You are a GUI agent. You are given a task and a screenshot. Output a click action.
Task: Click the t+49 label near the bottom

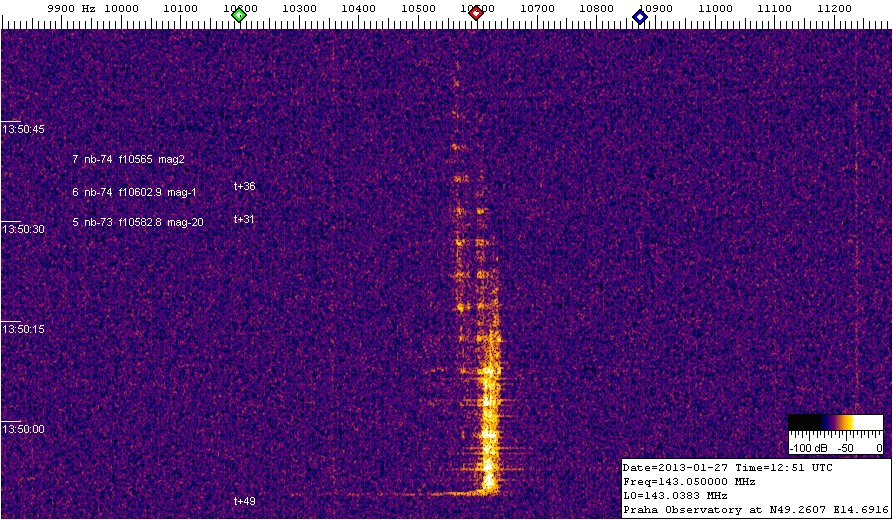point(244,500)
